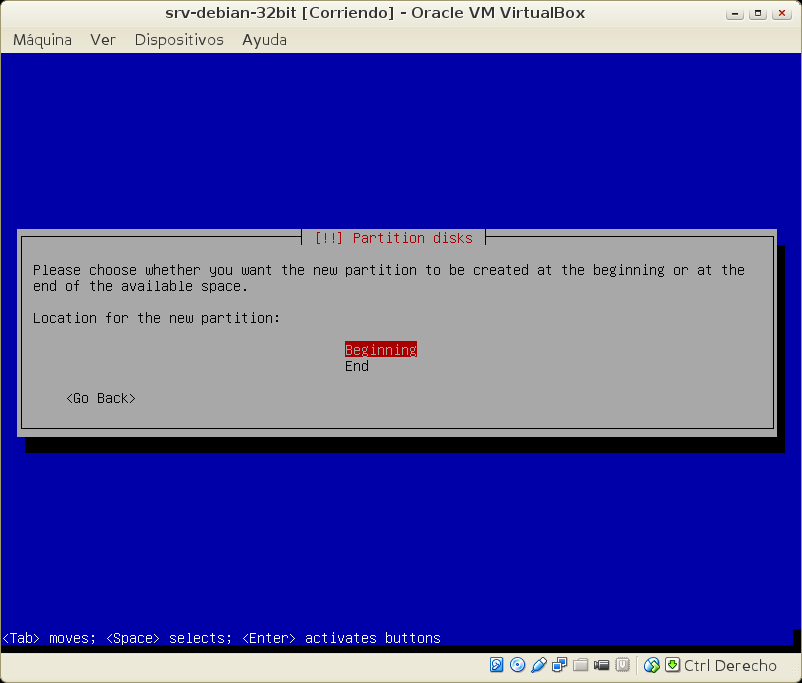Open the Ayuda menu

pyautogui.click(x=264, y=40)
